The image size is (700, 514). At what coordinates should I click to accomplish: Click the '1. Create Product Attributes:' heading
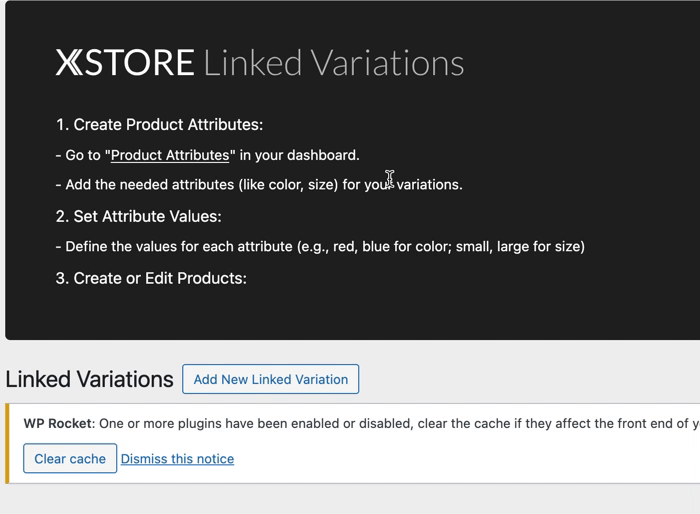(159, 125)
